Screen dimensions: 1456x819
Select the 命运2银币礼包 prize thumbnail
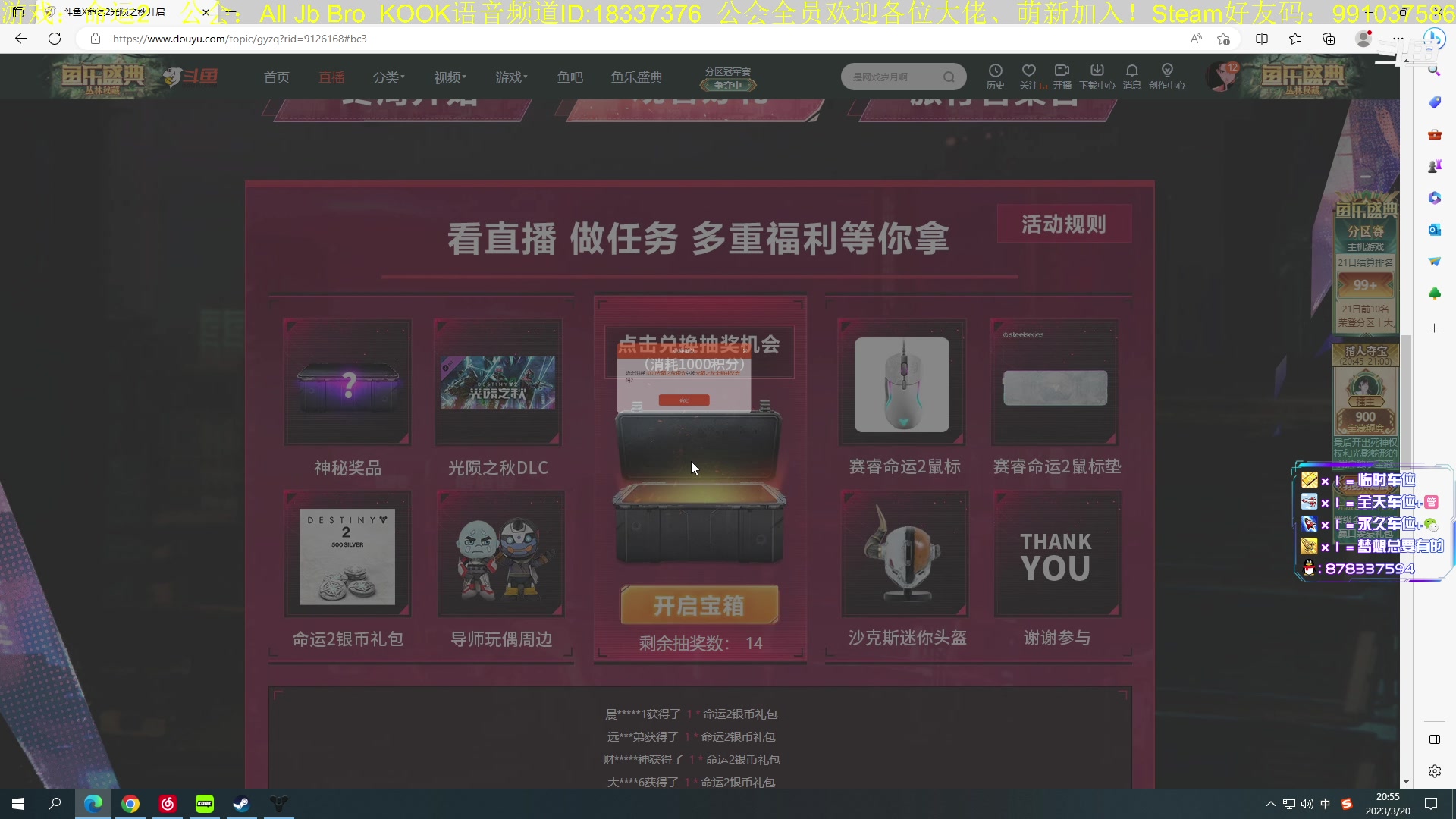pyautogui.click(x=347, y=554)
